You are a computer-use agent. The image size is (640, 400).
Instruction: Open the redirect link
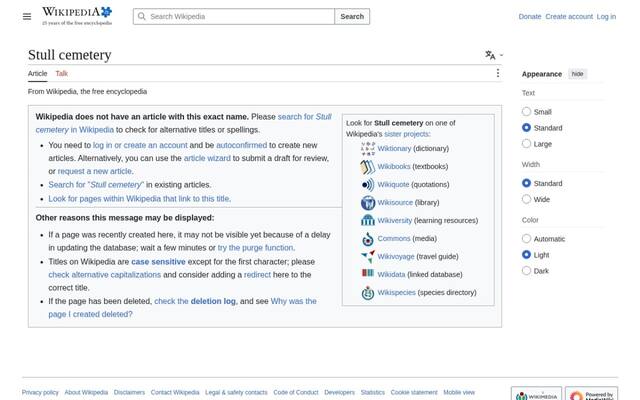[257, 275]
